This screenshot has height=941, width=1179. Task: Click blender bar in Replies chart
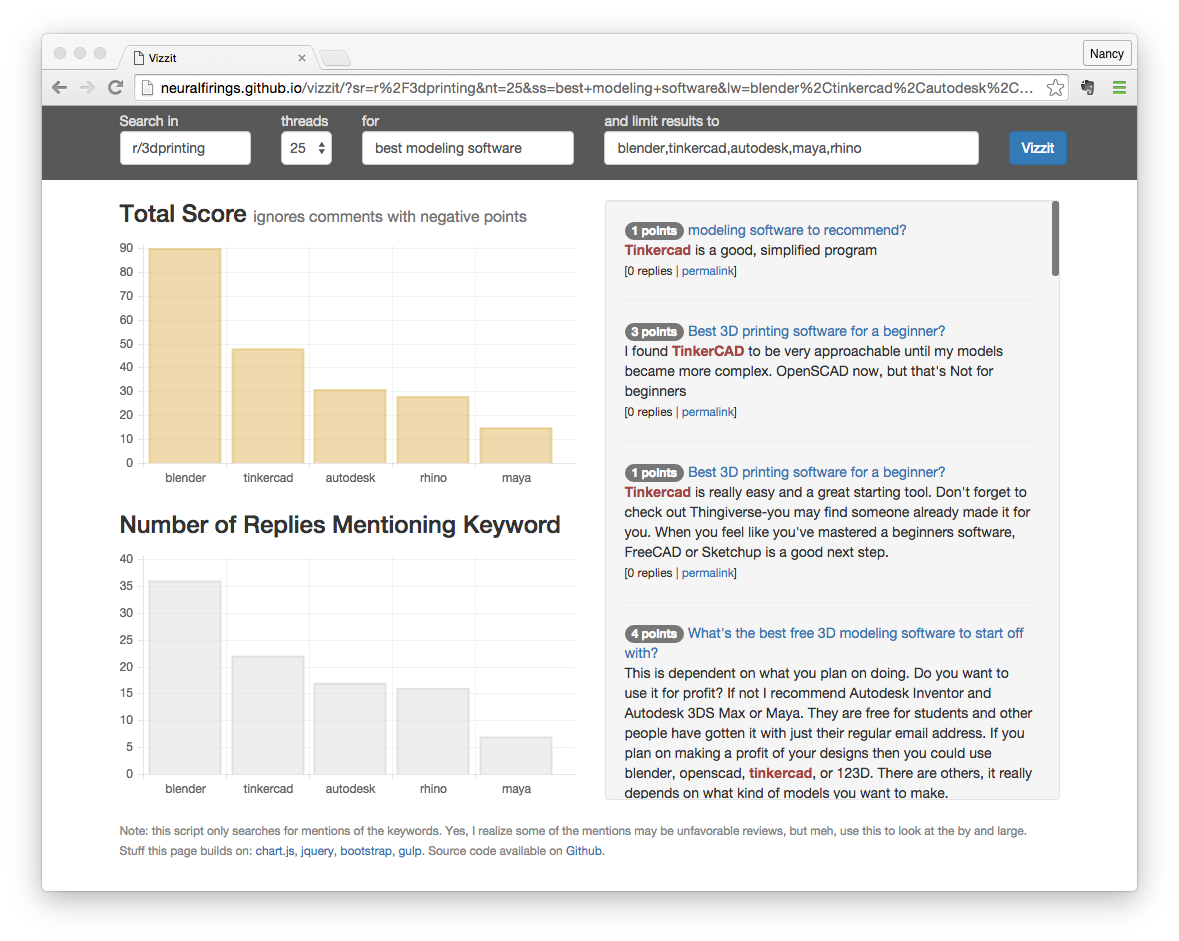pyautogui.click(x=185, y=678)
